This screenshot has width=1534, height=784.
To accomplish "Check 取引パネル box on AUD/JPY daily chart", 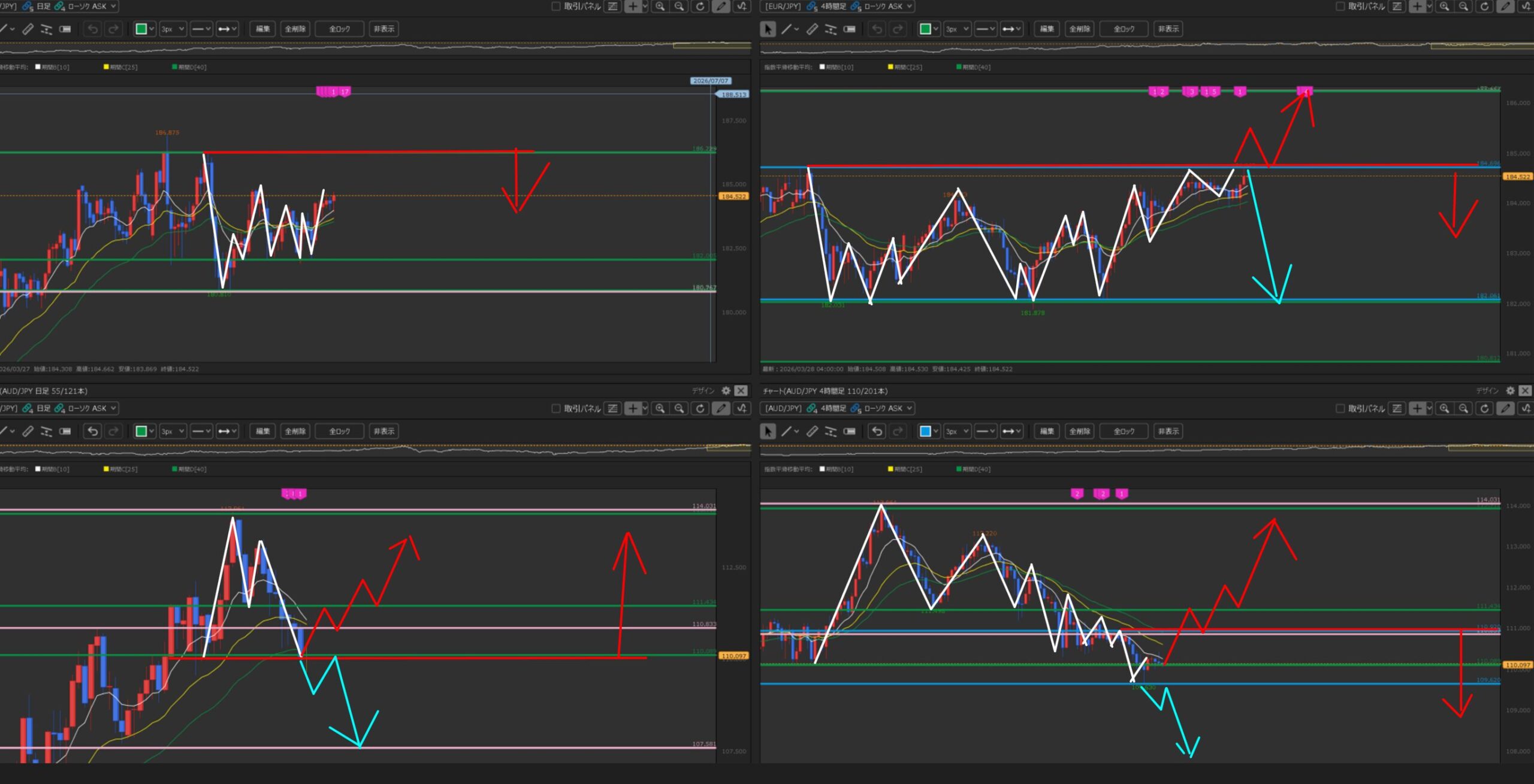I will point(555,408).
